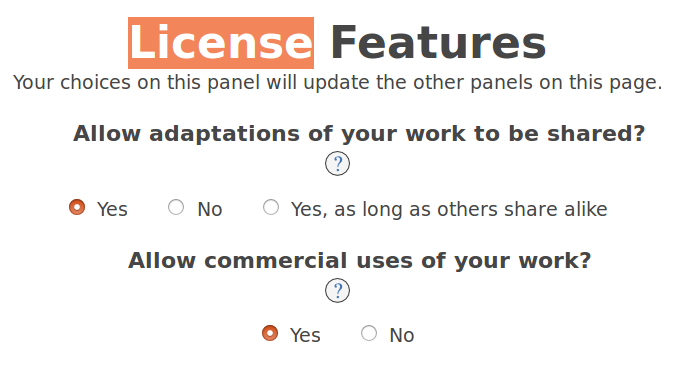The width and height of the screenshot is (693, 367).
Task: Click the word 'work?' ending the second question
Action: (x=555, y=261)
